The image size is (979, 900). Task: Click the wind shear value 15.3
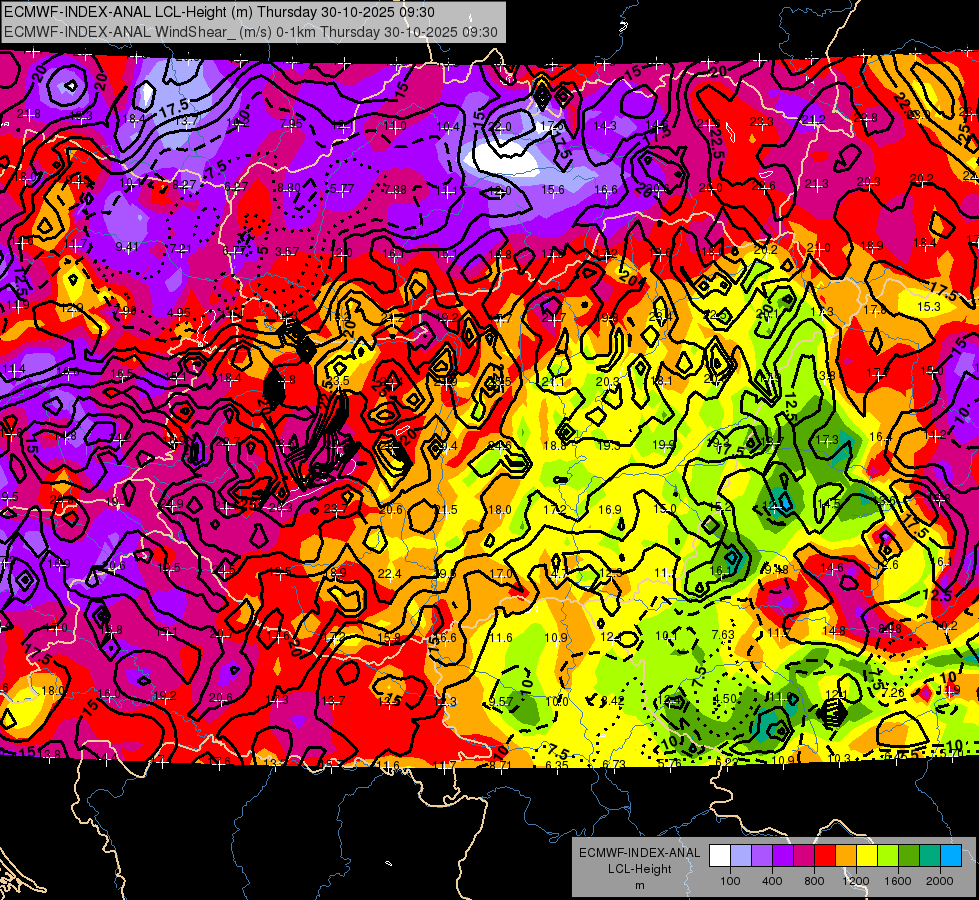pos(929,307)
